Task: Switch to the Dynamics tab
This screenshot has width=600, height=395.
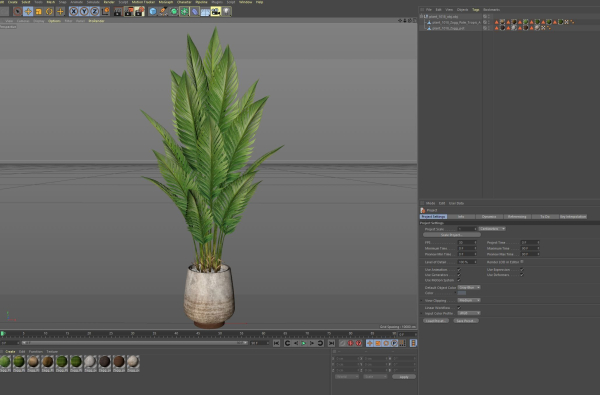Action: [x=489, y=217]
